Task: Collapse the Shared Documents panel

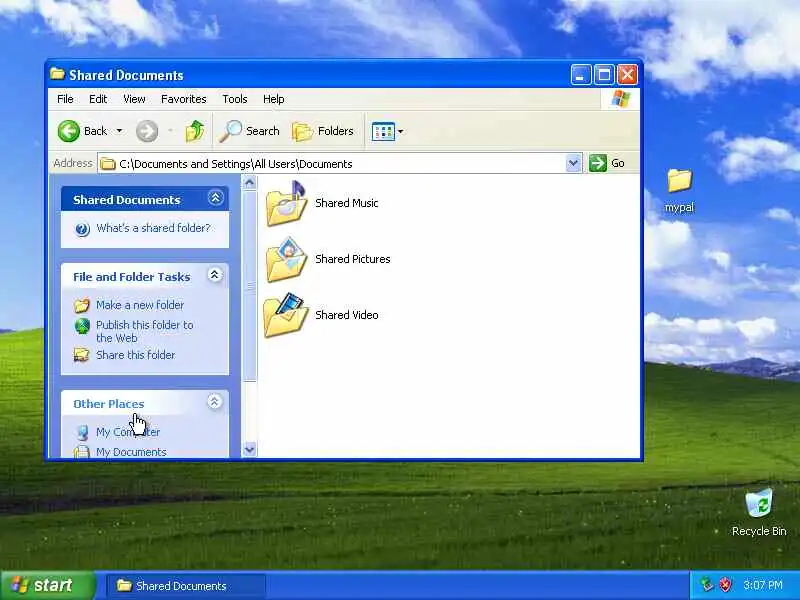Action: point(215,198)
